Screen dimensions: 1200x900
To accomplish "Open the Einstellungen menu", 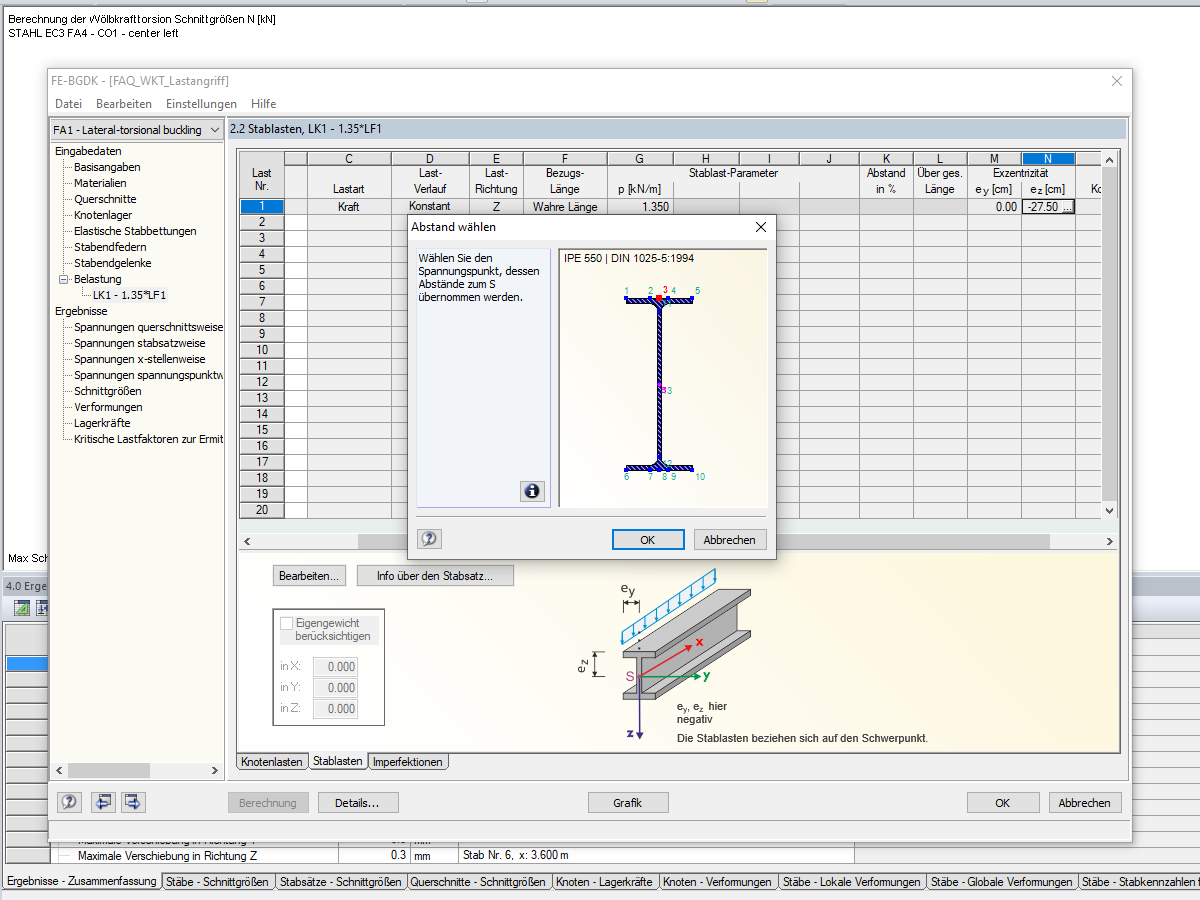I will pyautogui.click(x=201, y=103).
